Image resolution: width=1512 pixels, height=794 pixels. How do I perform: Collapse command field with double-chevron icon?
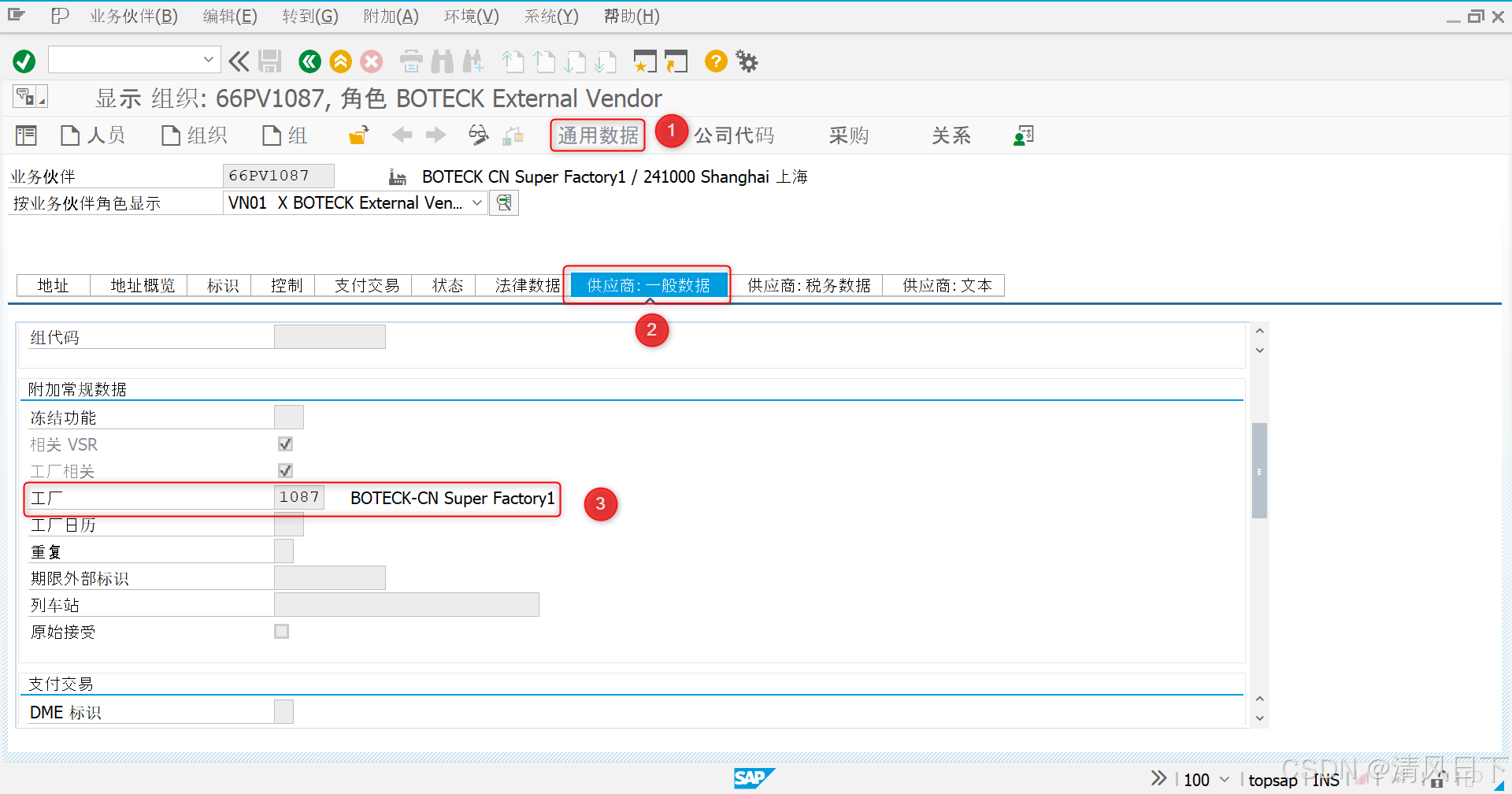(x=239, y=61)
